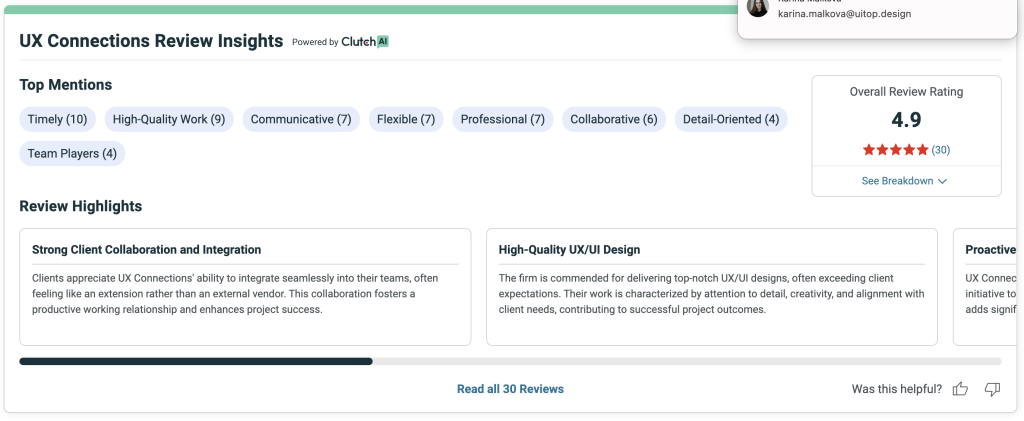1024x421 pixels.
Task: Select the High-Quality Work (9) tag
Action: [169, 119]
